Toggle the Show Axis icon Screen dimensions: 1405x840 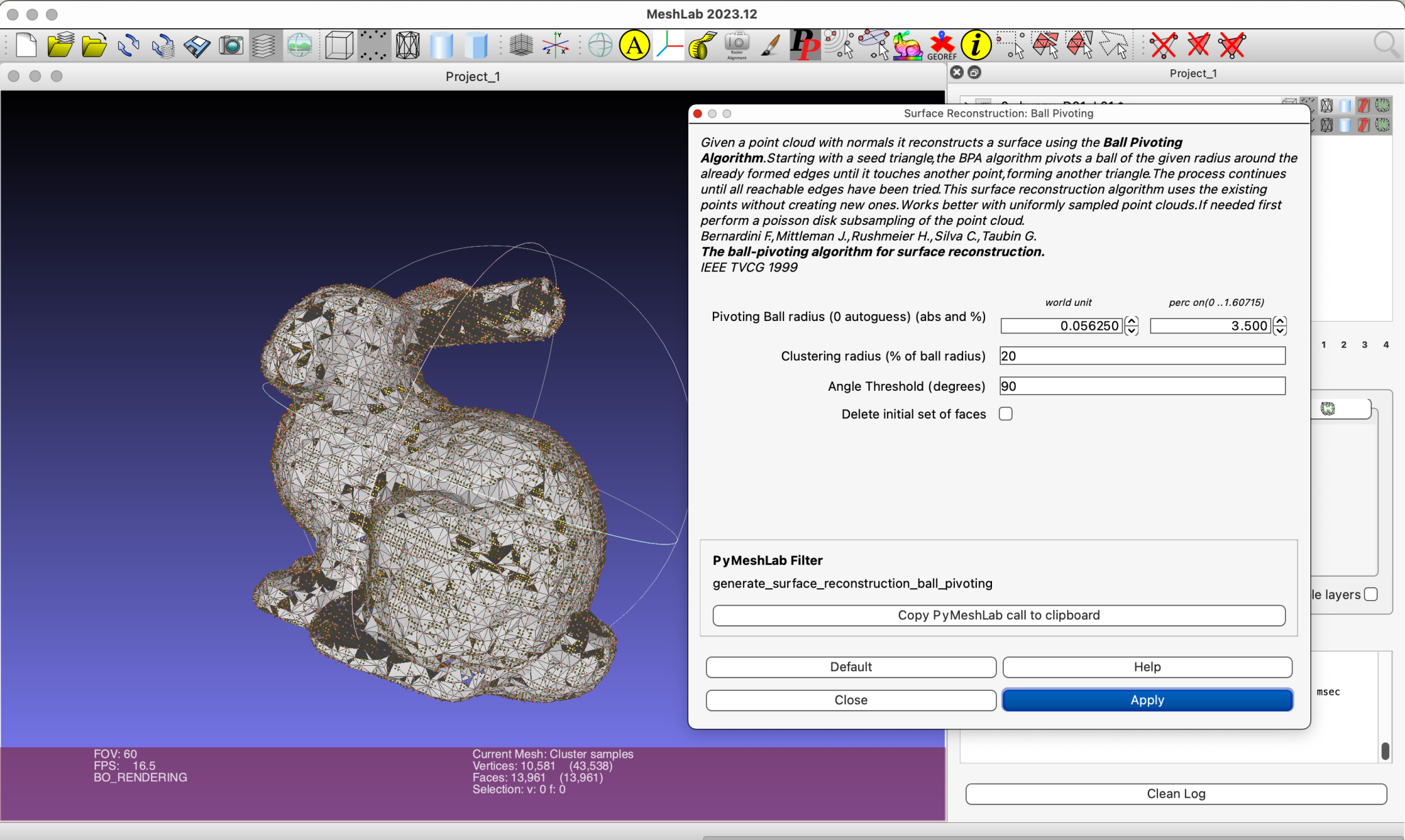pos(555,46)
